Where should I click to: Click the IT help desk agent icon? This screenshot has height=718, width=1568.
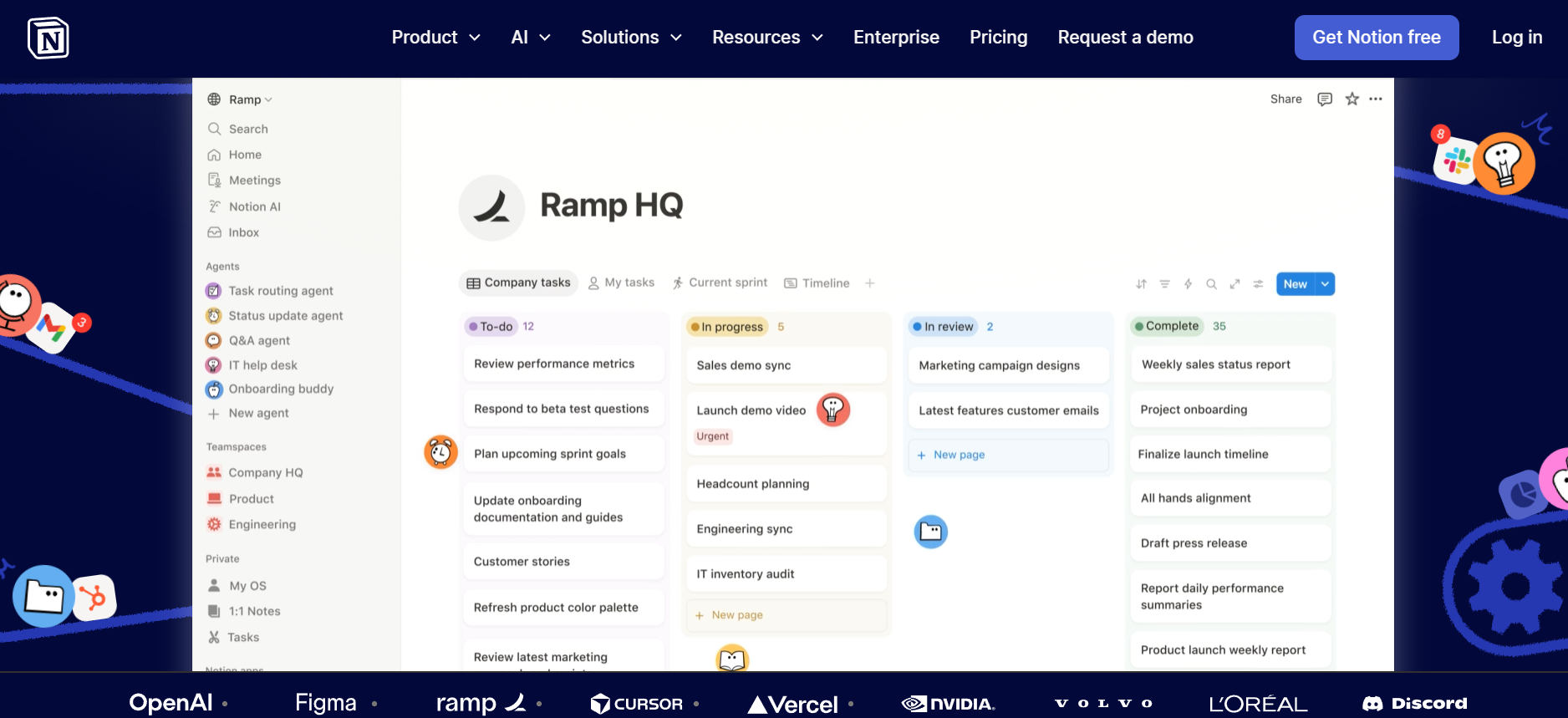pyautogui.click(x=213, y=365)
